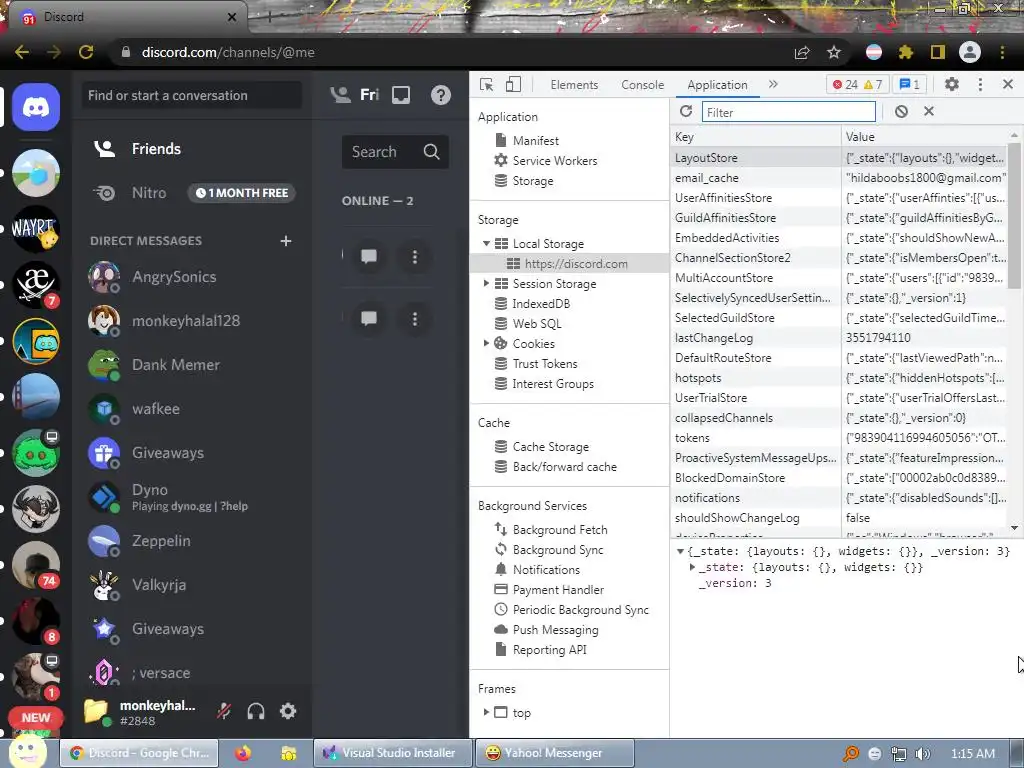Viewport: 1024px width, 768px height.
Task: Open the Friends page
Action: coord(192,149)
